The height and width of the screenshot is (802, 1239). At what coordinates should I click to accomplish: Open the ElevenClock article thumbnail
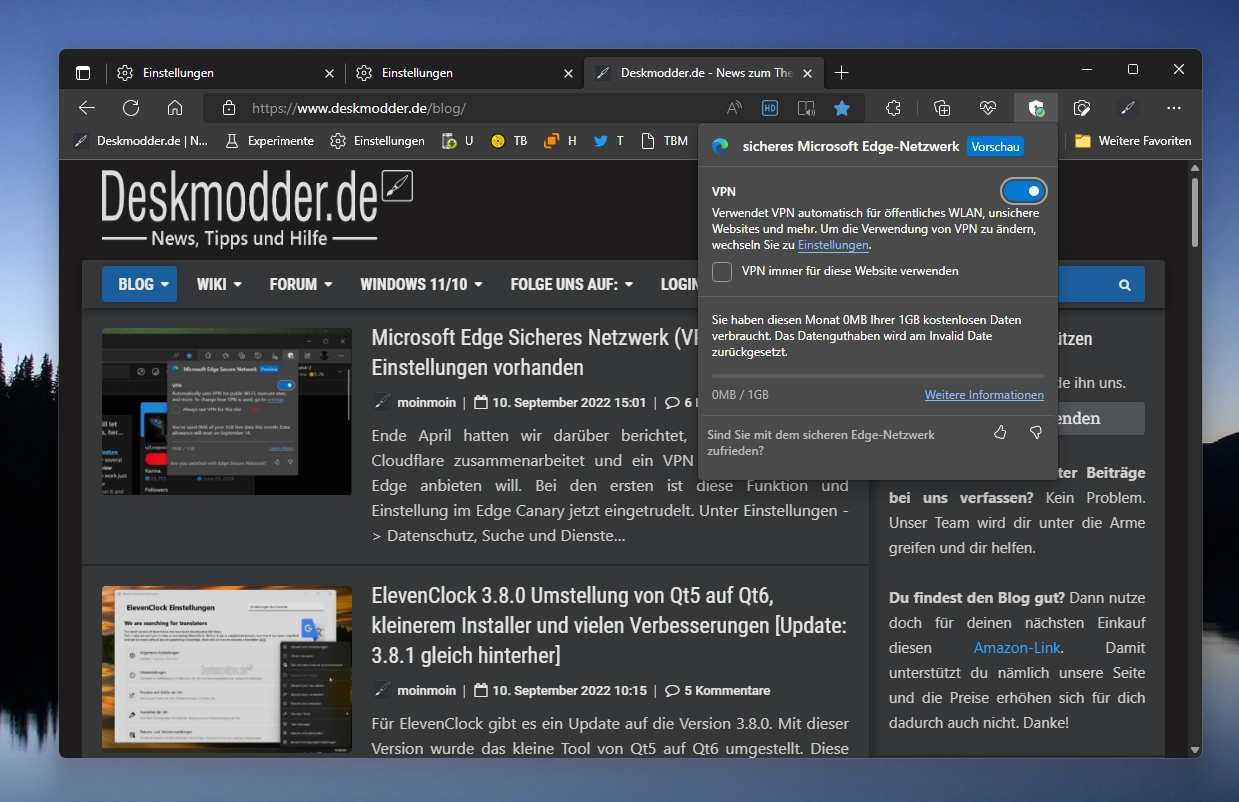coord(227,669)
